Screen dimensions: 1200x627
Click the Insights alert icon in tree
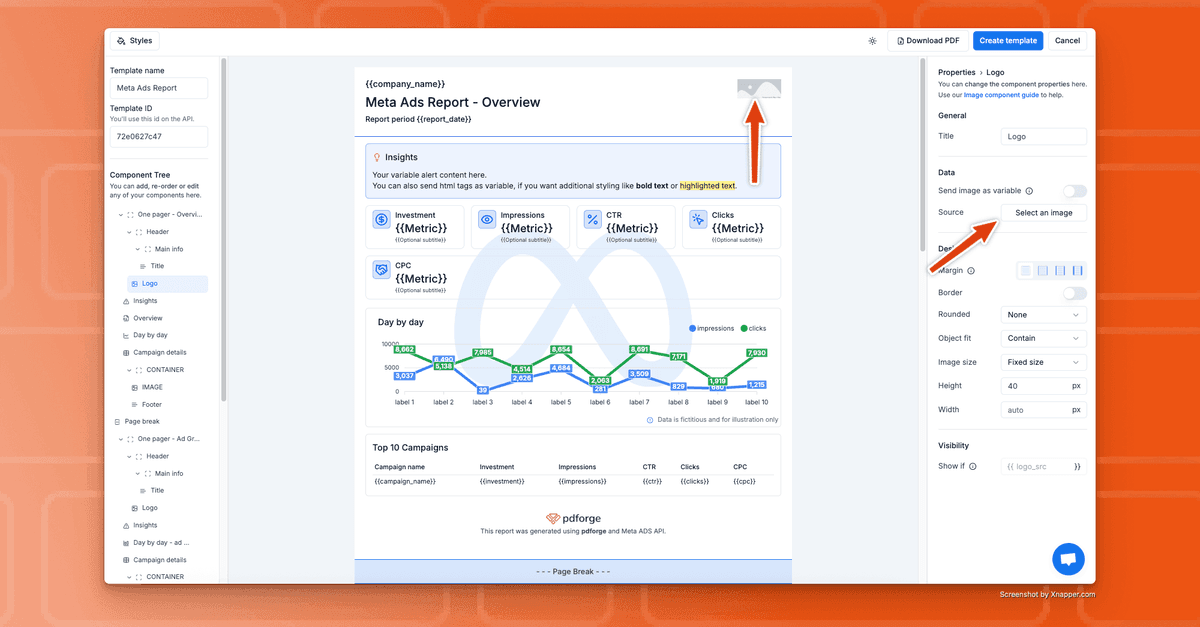125,301
